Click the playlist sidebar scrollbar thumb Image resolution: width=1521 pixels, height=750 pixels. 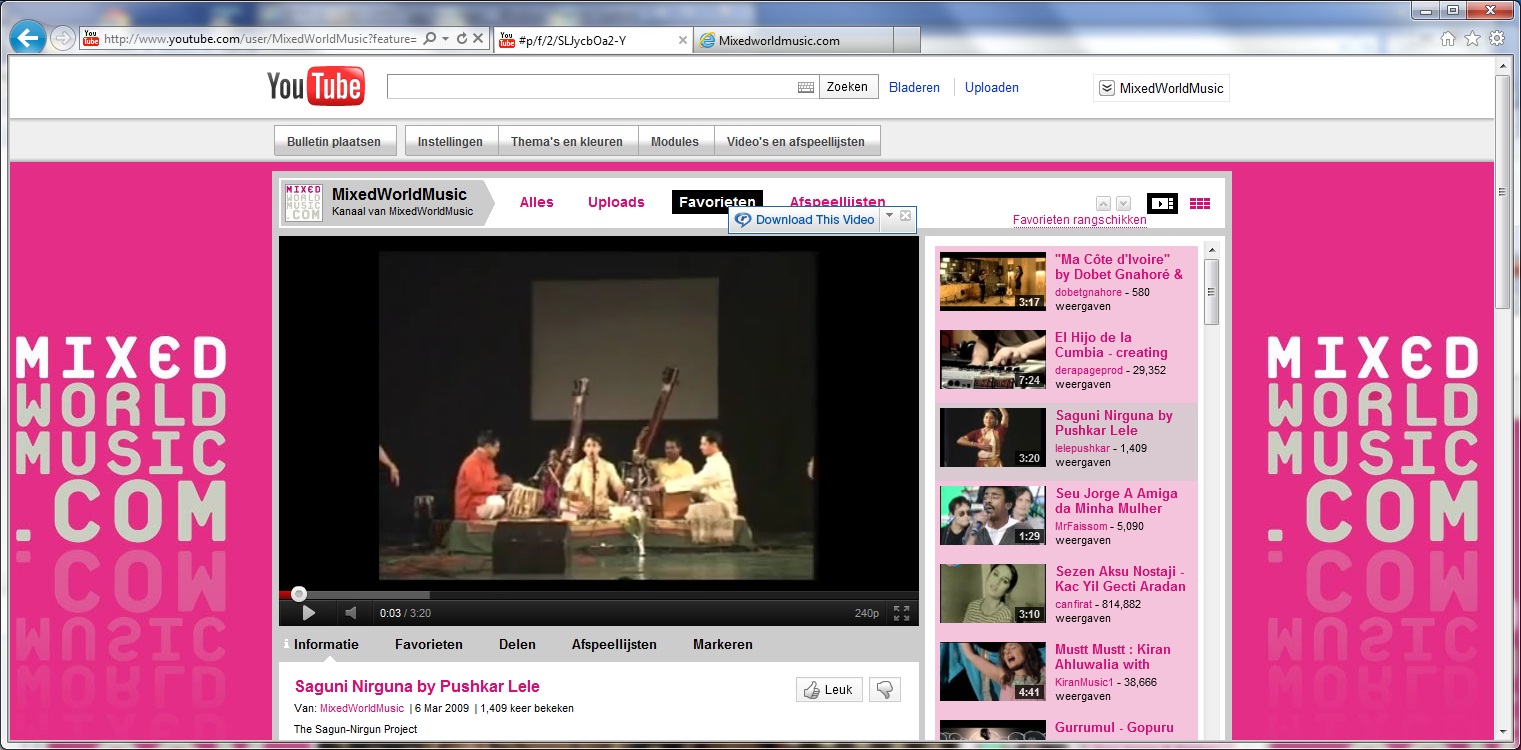coord(1211,292)
